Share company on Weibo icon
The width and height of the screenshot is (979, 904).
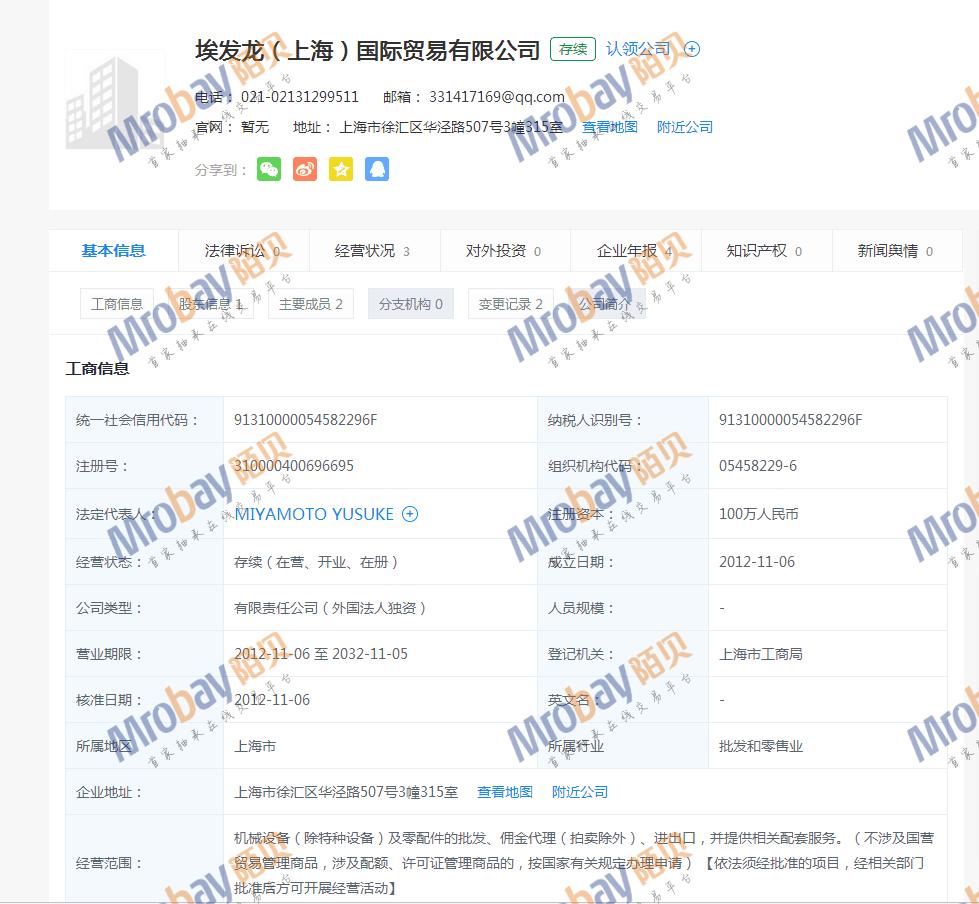(305, 169)
